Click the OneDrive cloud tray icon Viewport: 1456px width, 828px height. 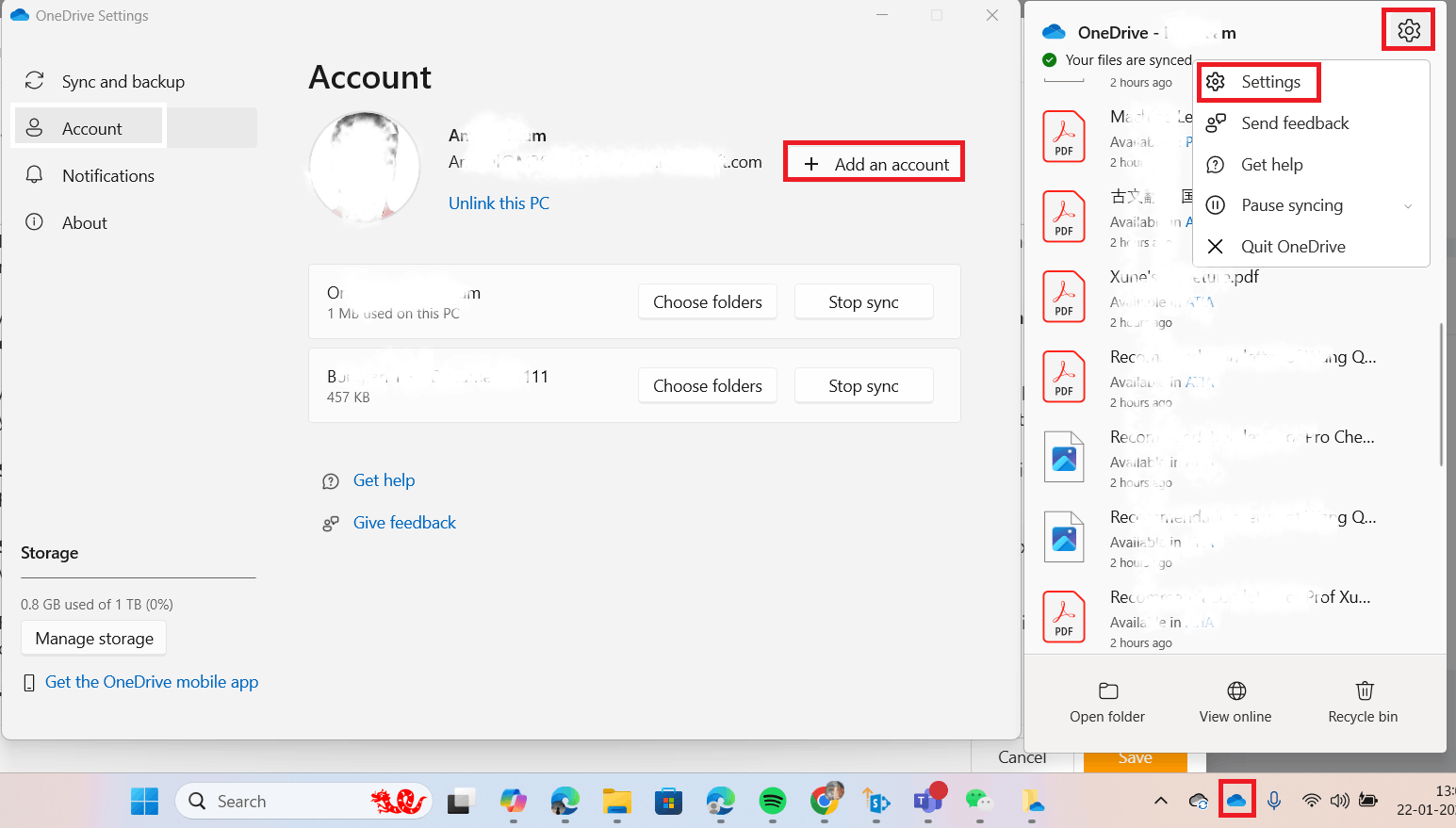click(1236, 801)
